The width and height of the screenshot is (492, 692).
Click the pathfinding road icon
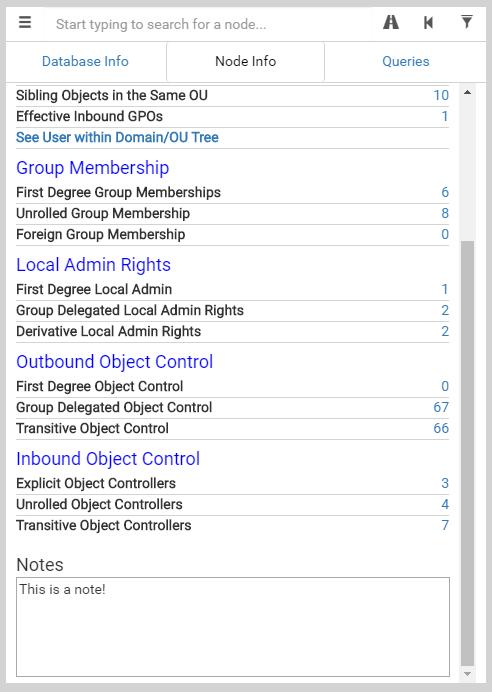click(391, 22)
